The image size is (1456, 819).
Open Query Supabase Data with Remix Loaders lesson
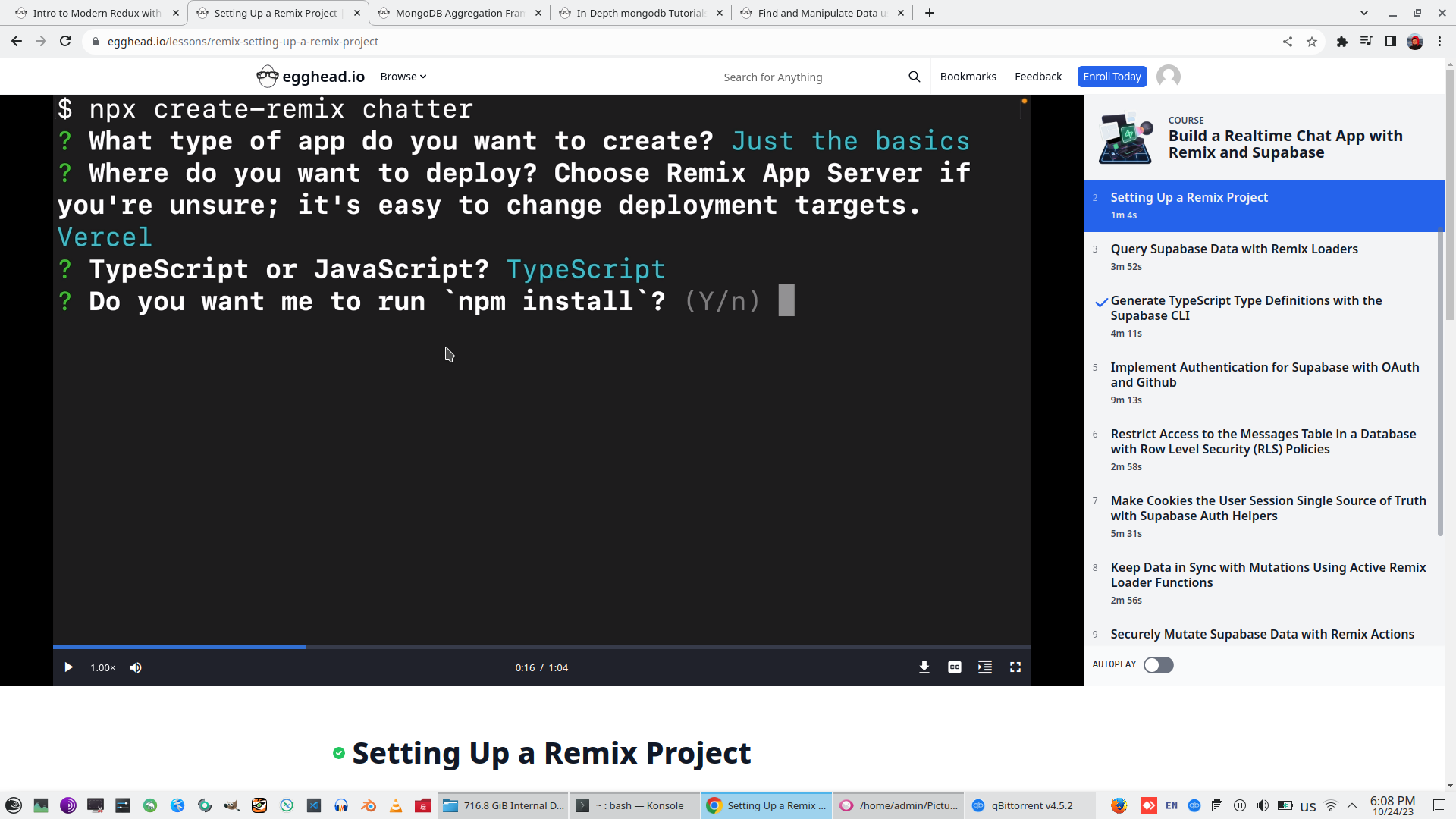(1234, 249)
